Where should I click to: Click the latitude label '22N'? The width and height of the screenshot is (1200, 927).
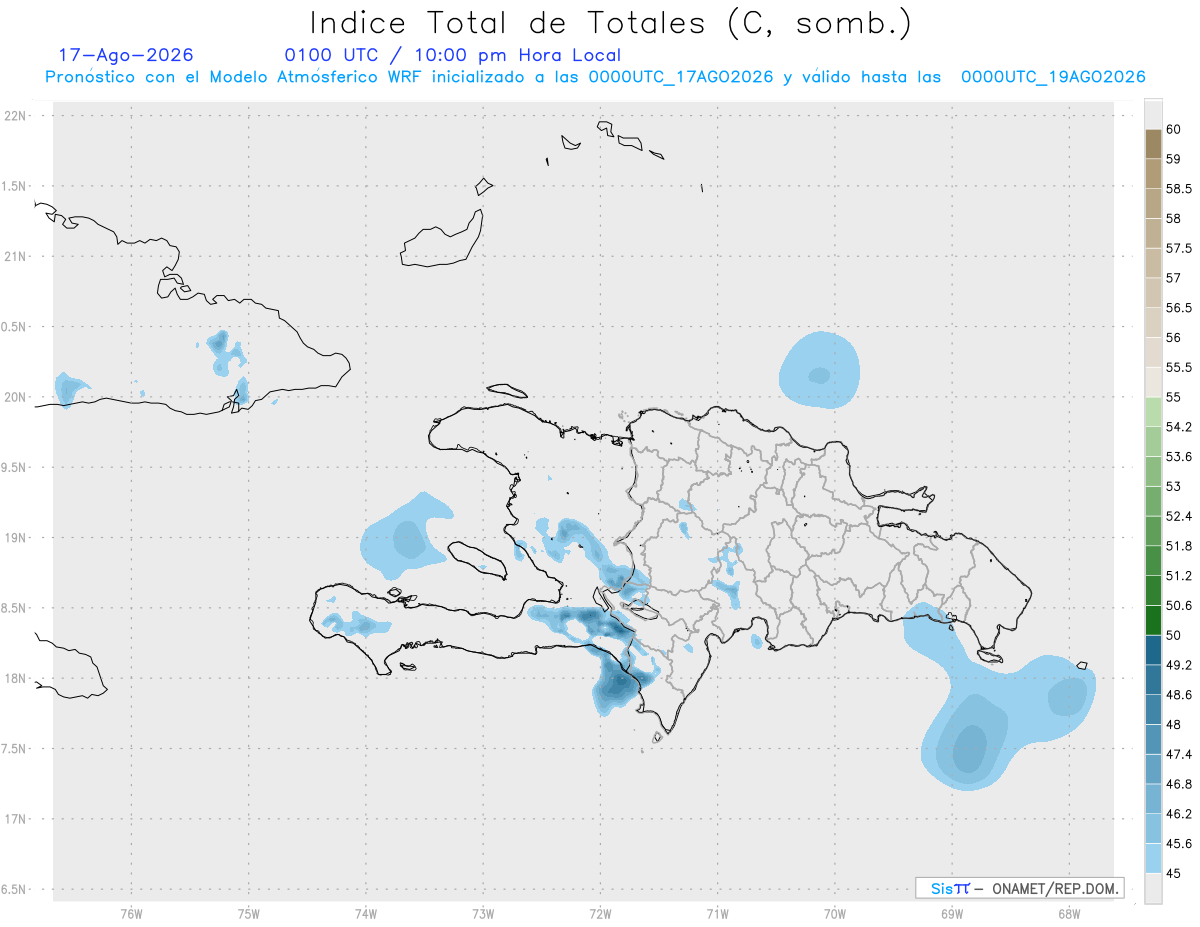tap(15, 115)
